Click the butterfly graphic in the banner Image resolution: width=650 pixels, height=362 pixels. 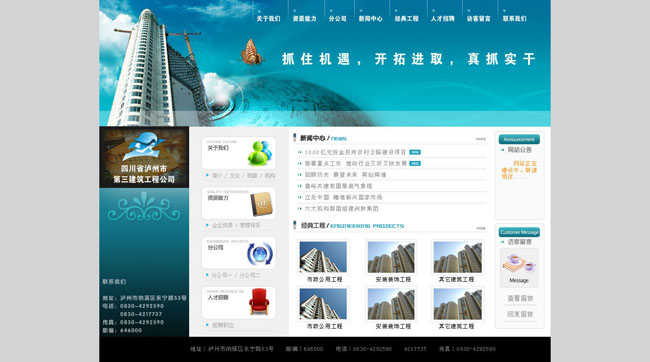click(252, 52)
